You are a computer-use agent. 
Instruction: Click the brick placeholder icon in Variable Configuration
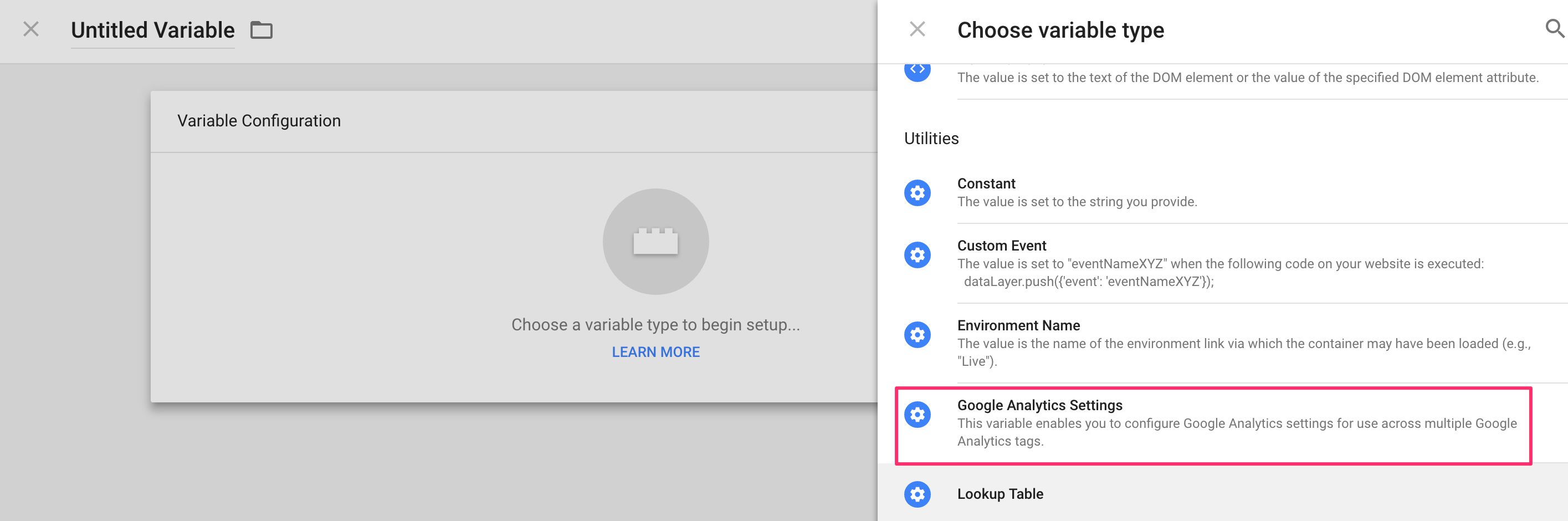(x=655, y=241)
